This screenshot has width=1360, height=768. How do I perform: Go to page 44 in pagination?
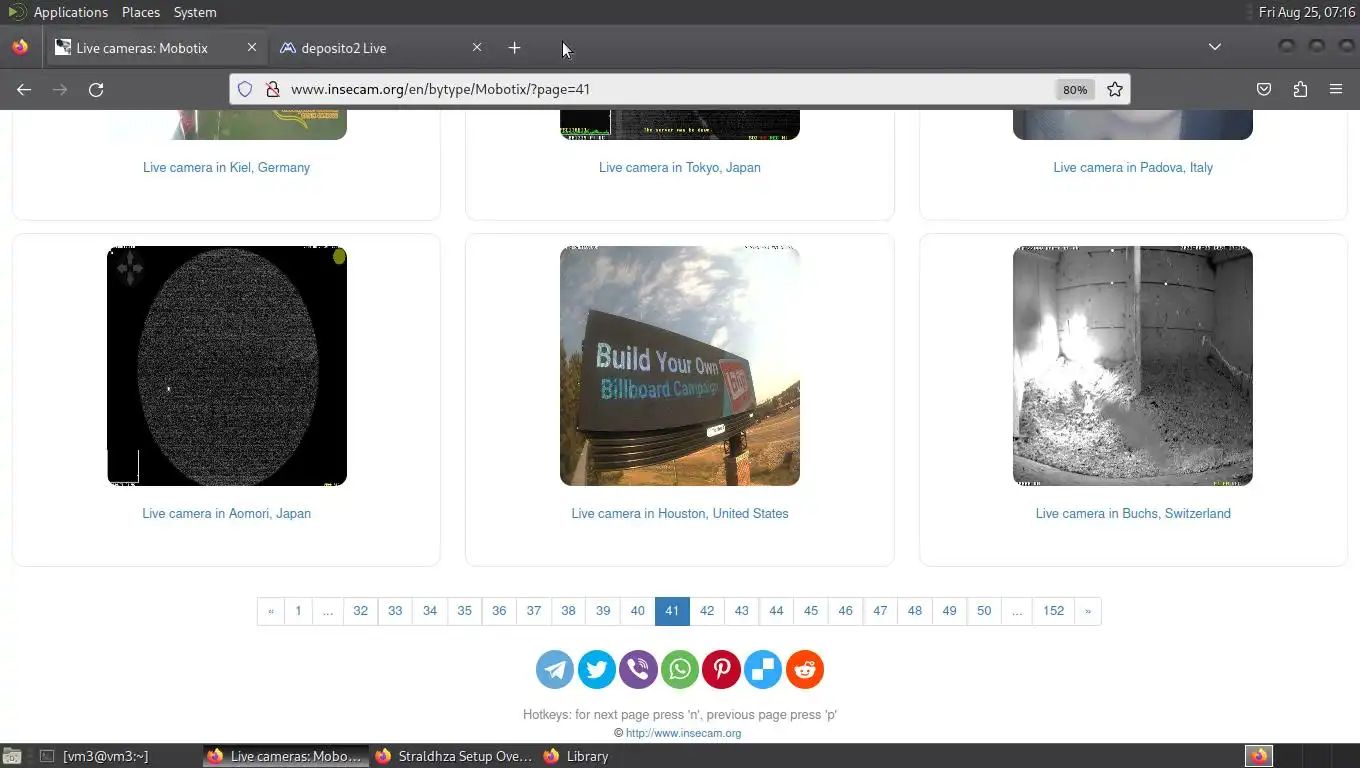coord(776,611)
